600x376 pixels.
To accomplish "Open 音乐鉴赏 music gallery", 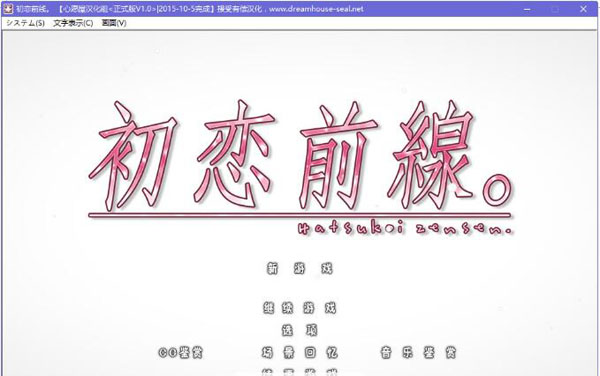I will click(x=419, y=352).
